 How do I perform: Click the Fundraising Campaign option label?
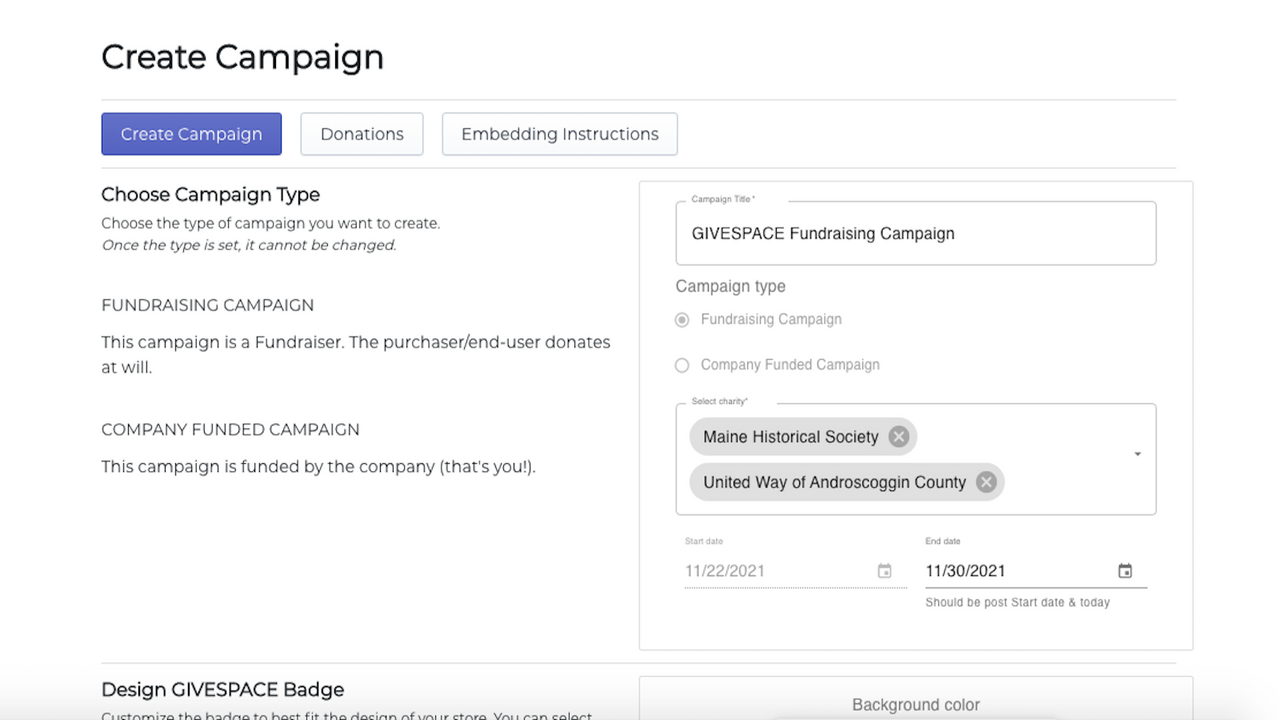771,319
